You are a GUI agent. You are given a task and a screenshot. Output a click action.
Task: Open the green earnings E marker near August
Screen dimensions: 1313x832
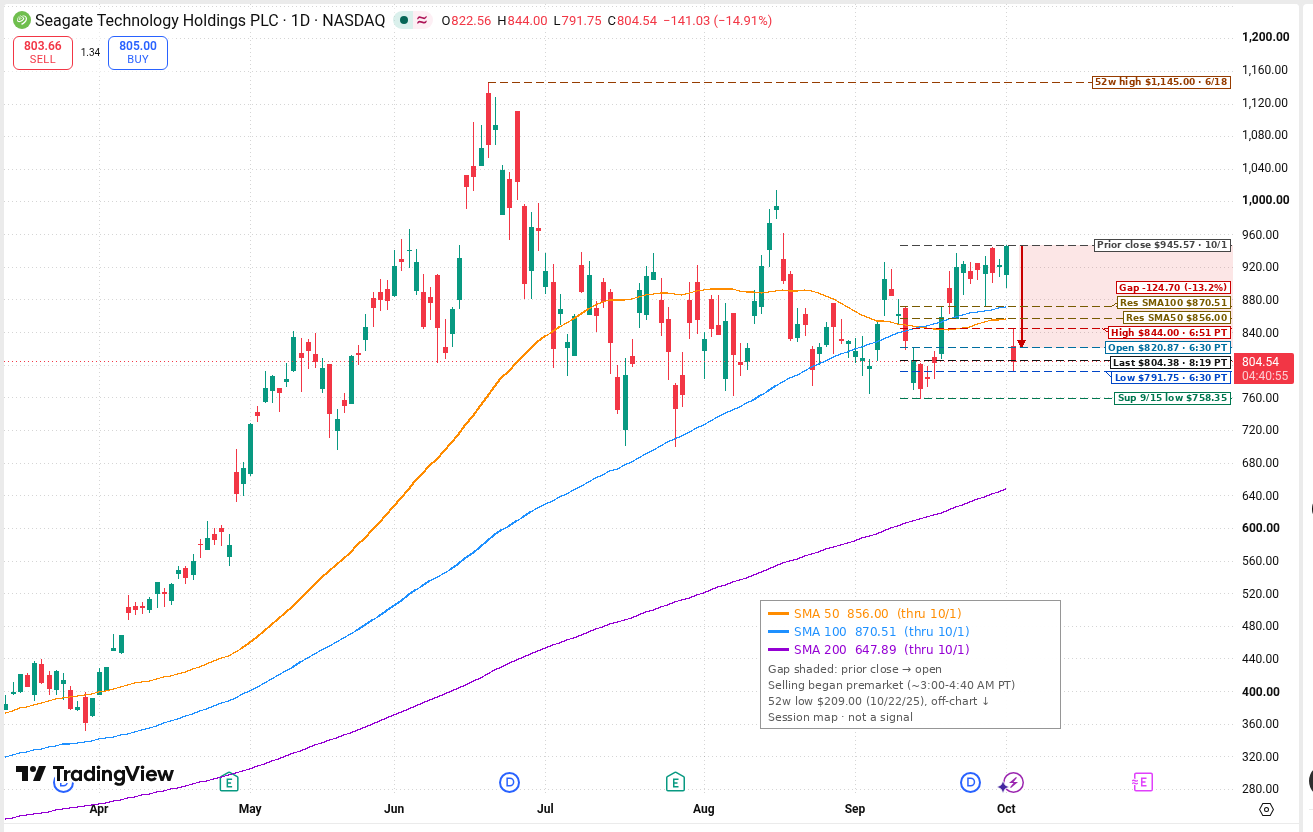tap(675, 782)
